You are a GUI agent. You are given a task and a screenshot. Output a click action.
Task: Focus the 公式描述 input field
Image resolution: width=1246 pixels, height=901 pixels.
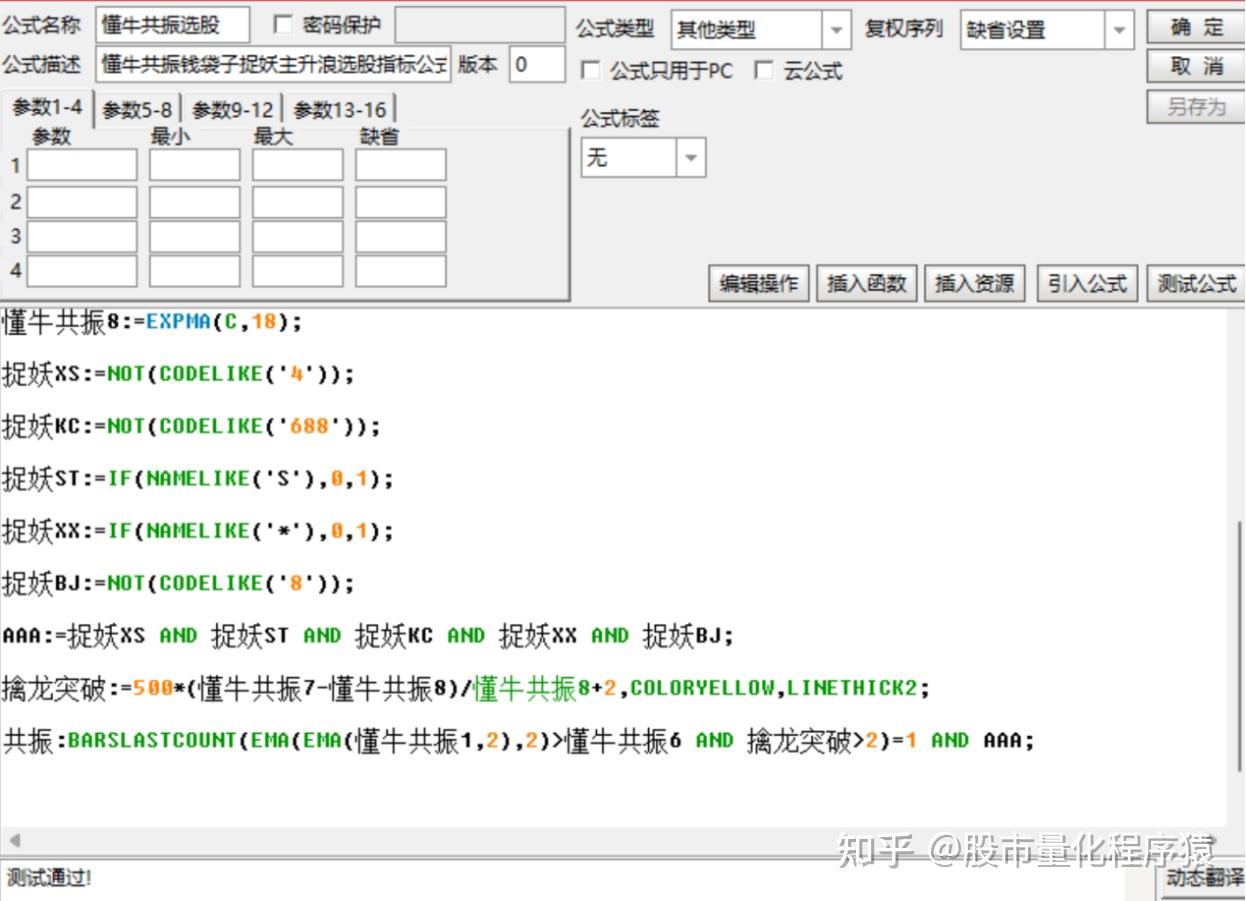[x=274, y=65]
